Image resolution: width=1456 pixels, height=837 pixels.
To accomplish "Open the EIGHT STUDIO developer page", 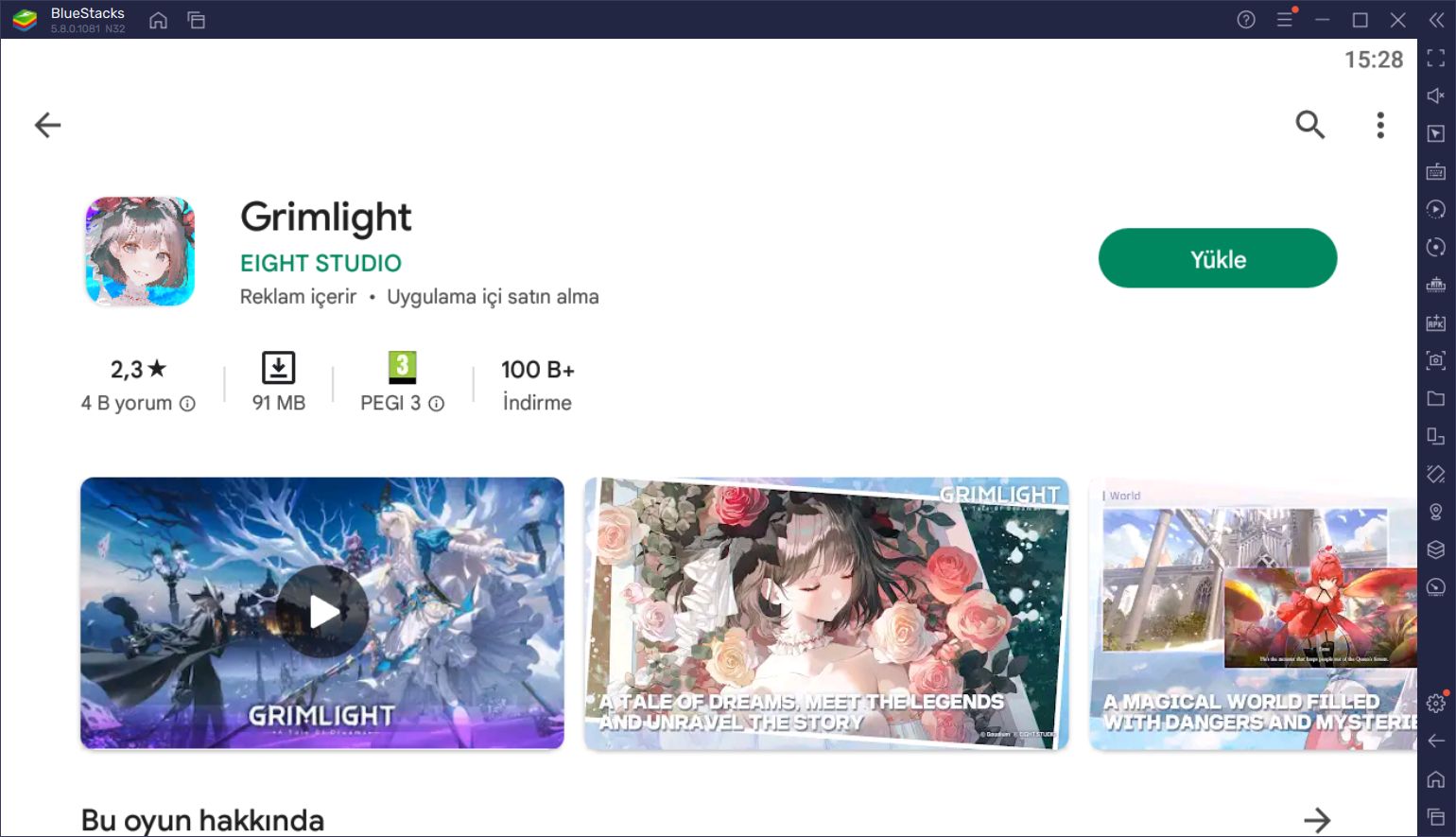I will (x=321, y=263).
